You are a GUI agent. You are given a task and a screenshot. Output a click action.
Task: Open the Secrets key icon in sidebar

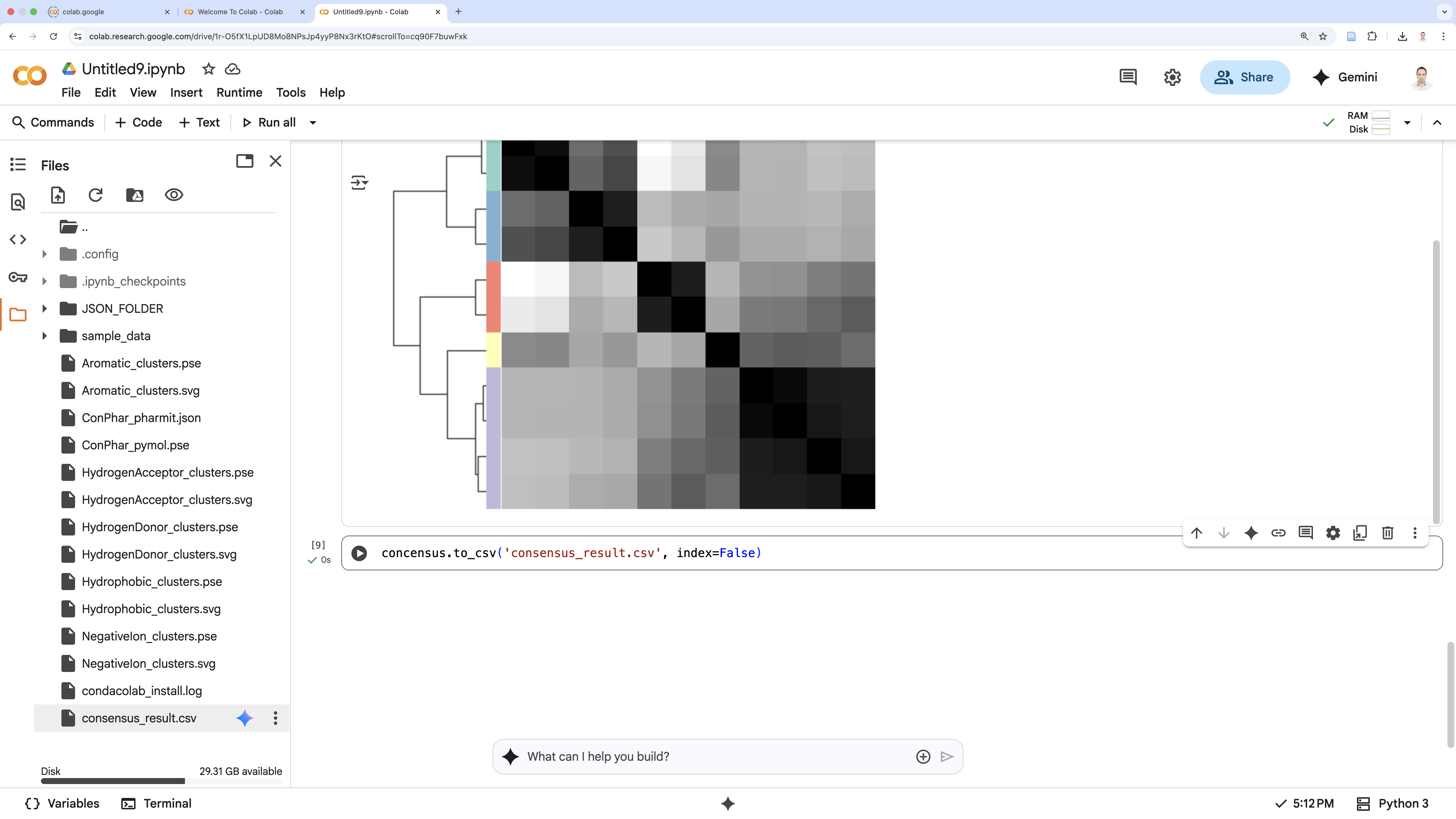(18, 277)
